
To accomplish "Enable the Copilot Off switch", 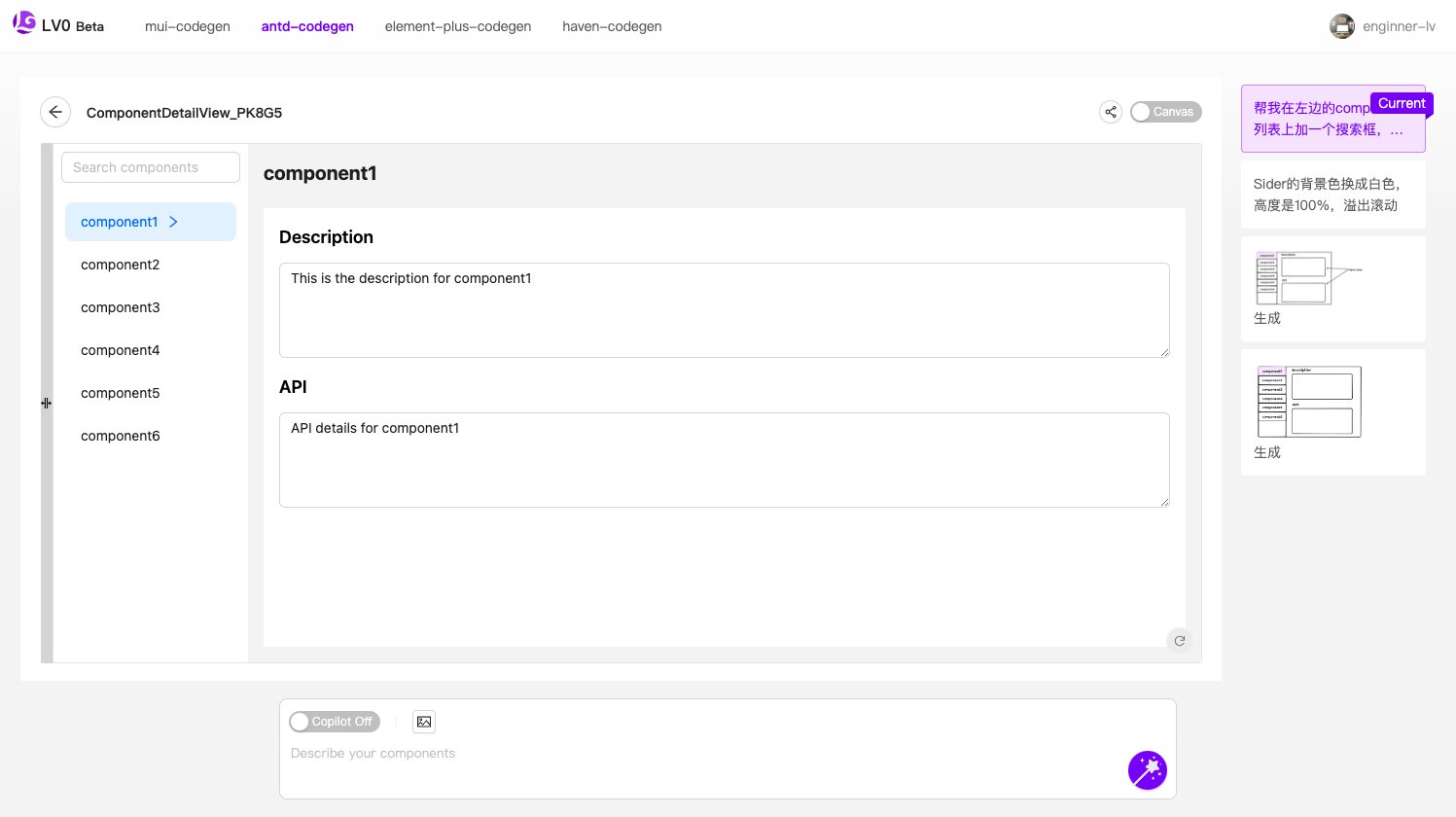I will tap(334, 722).
